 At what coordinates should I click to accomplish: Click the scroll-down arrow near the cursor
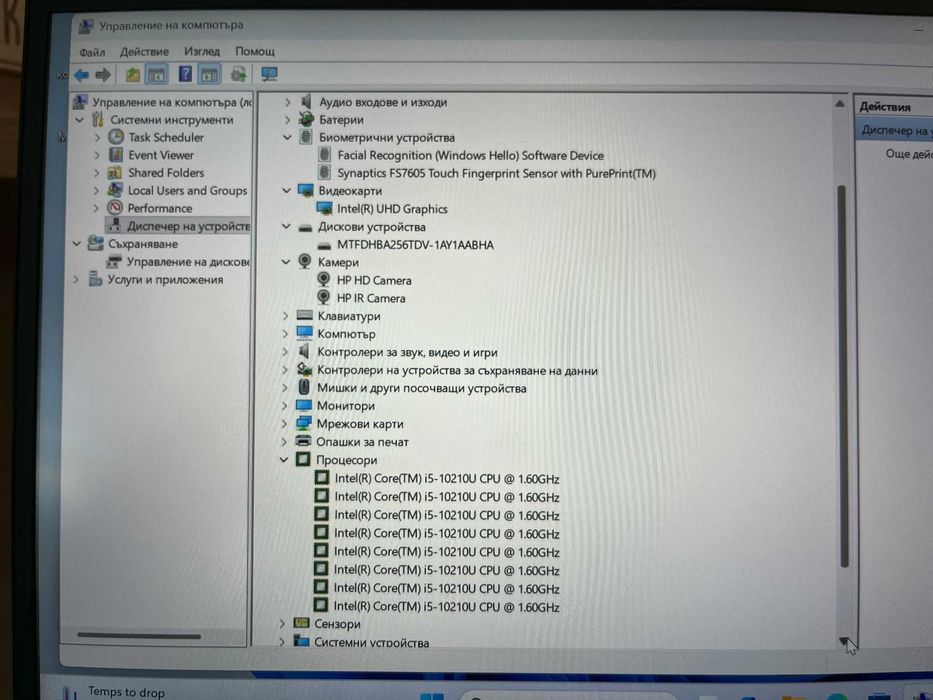click(x=843, y=640)
